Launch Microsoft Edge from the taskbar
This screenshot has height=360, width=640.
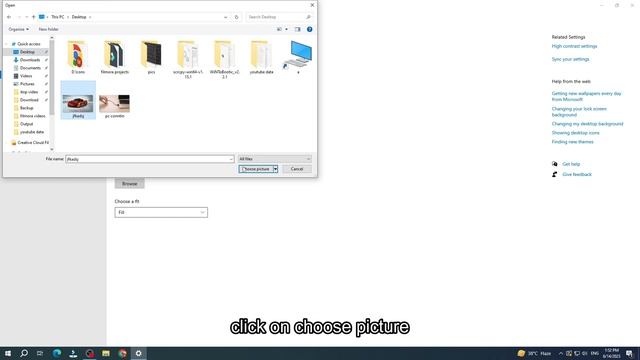point(57,353)
